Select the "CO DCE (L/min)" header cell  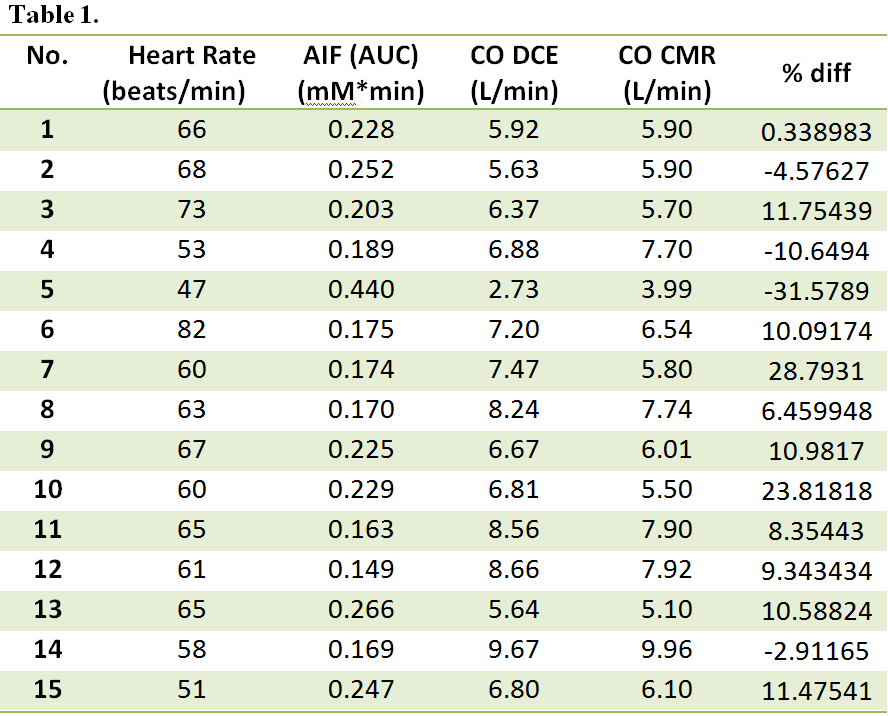[514, 74]
